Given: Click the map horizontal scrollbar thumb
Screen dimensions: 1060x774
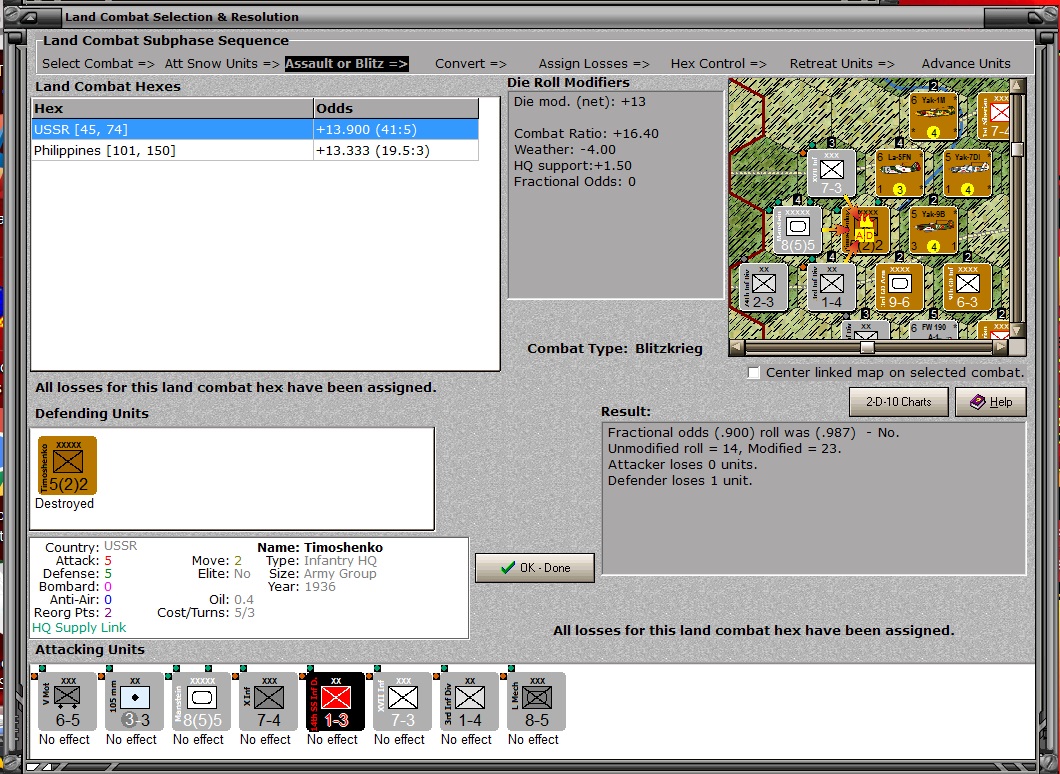Looking at the screenshot, I should pos(867,347).
